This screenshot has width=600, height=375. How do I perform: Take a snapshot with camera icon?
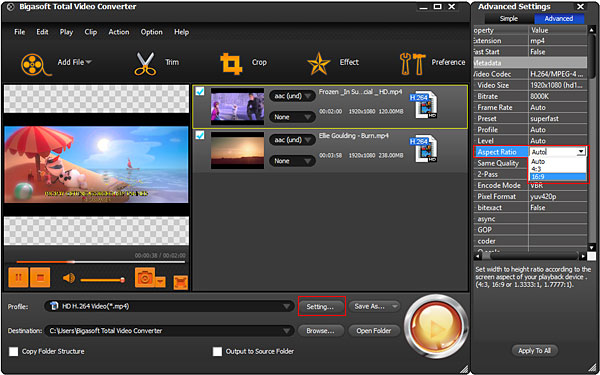coord(145,277)
